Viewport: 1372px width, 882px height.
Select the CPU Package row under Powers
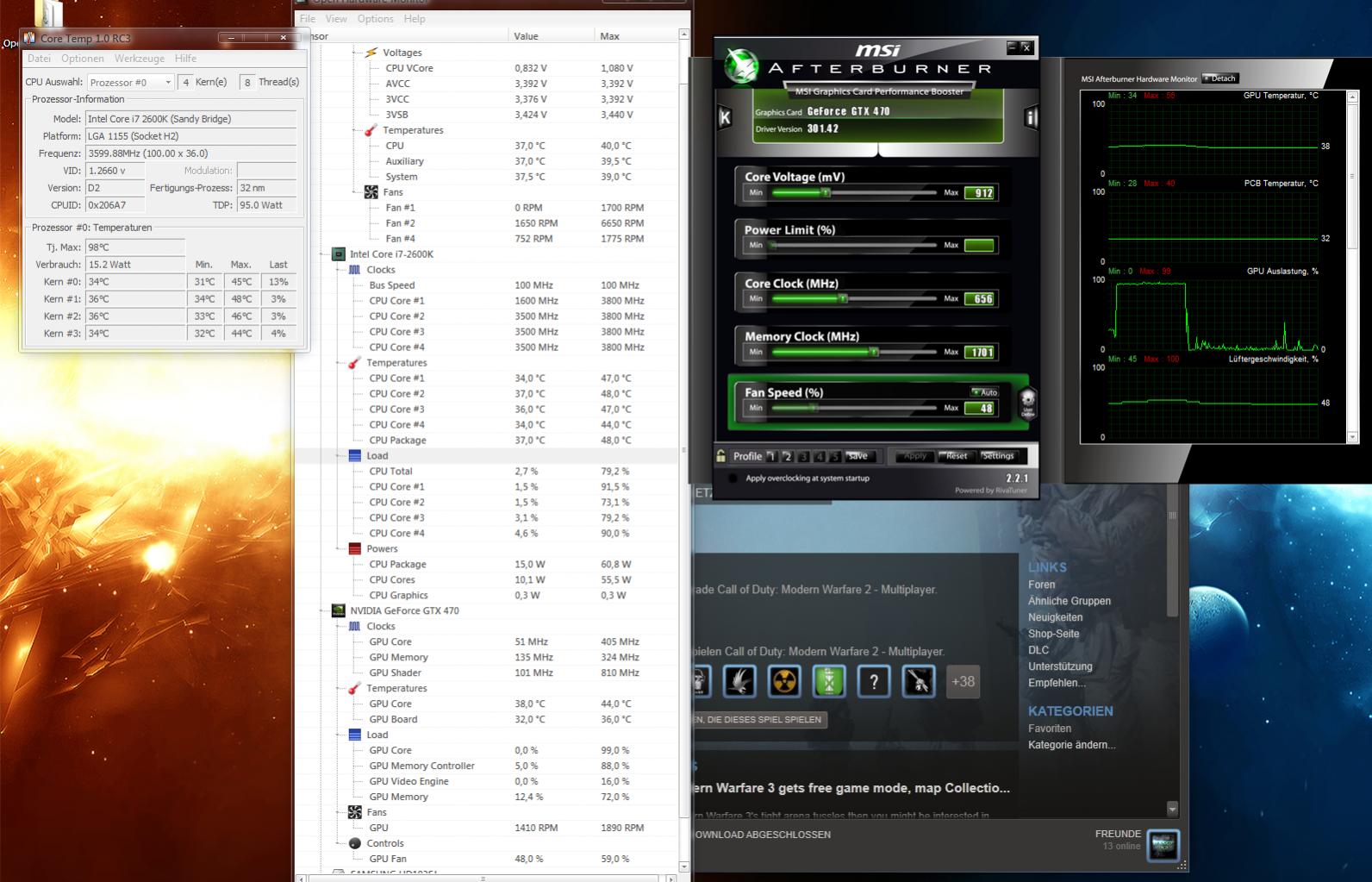[x=487, y=564]
